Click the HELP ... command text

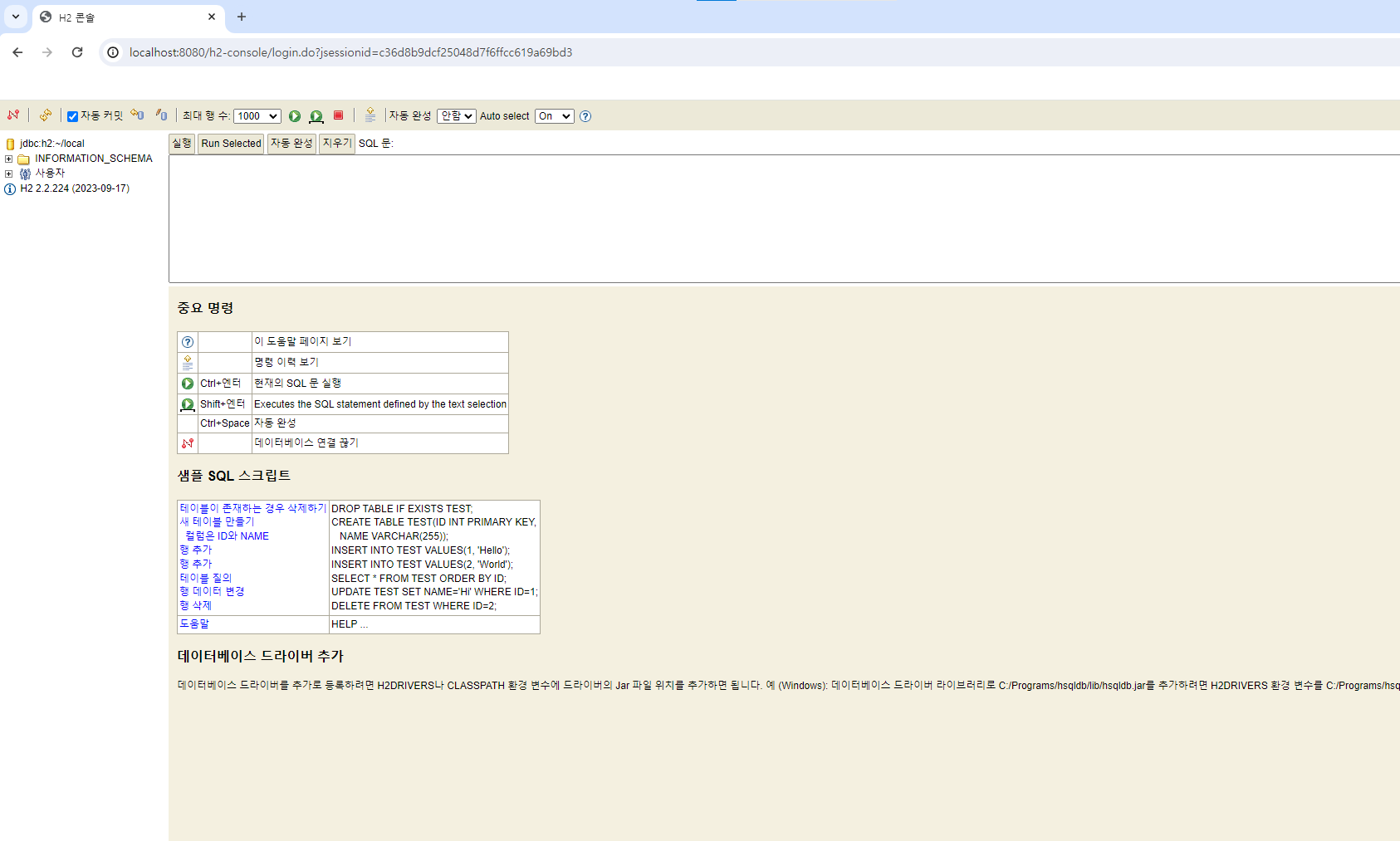tap(350, 624)
